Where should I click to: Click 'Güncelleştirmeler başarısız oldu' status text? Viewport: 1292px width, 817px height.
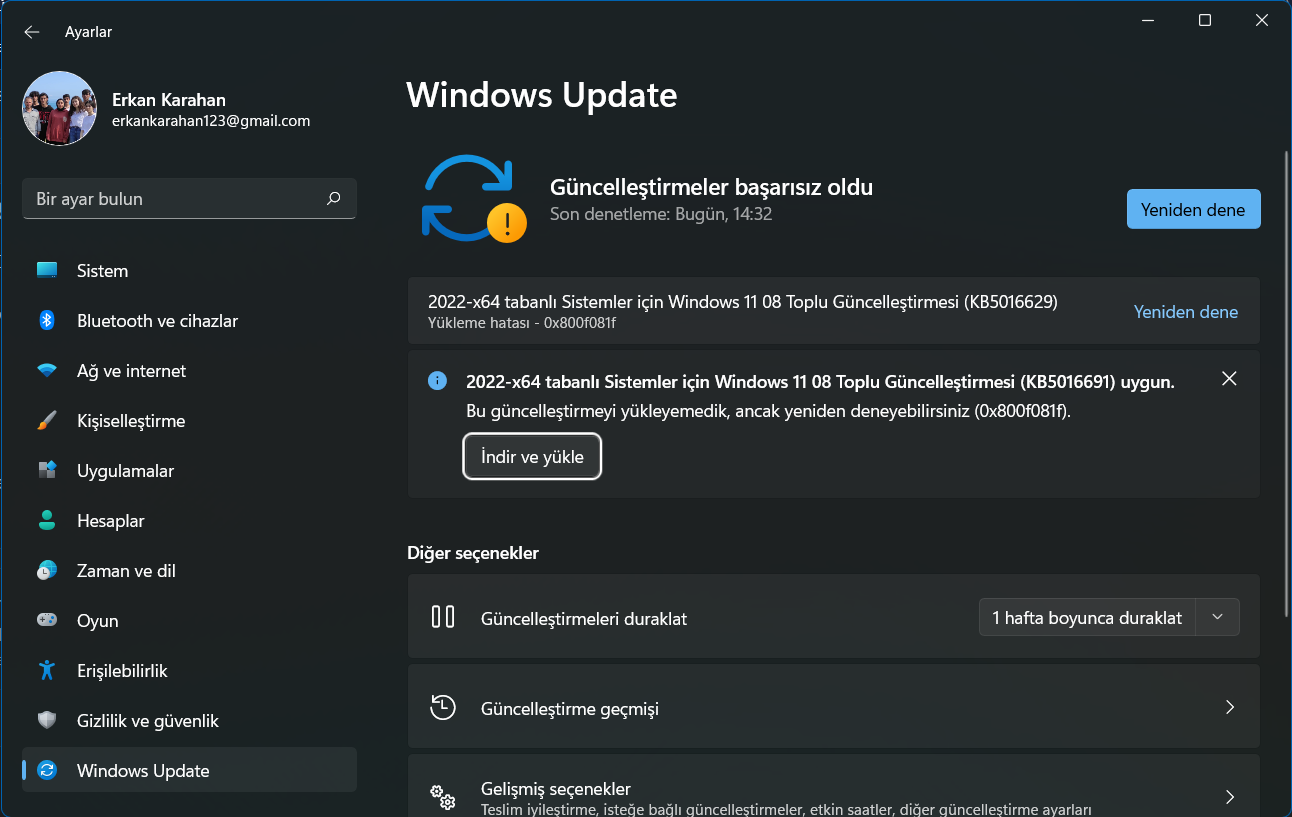(712, 187)
